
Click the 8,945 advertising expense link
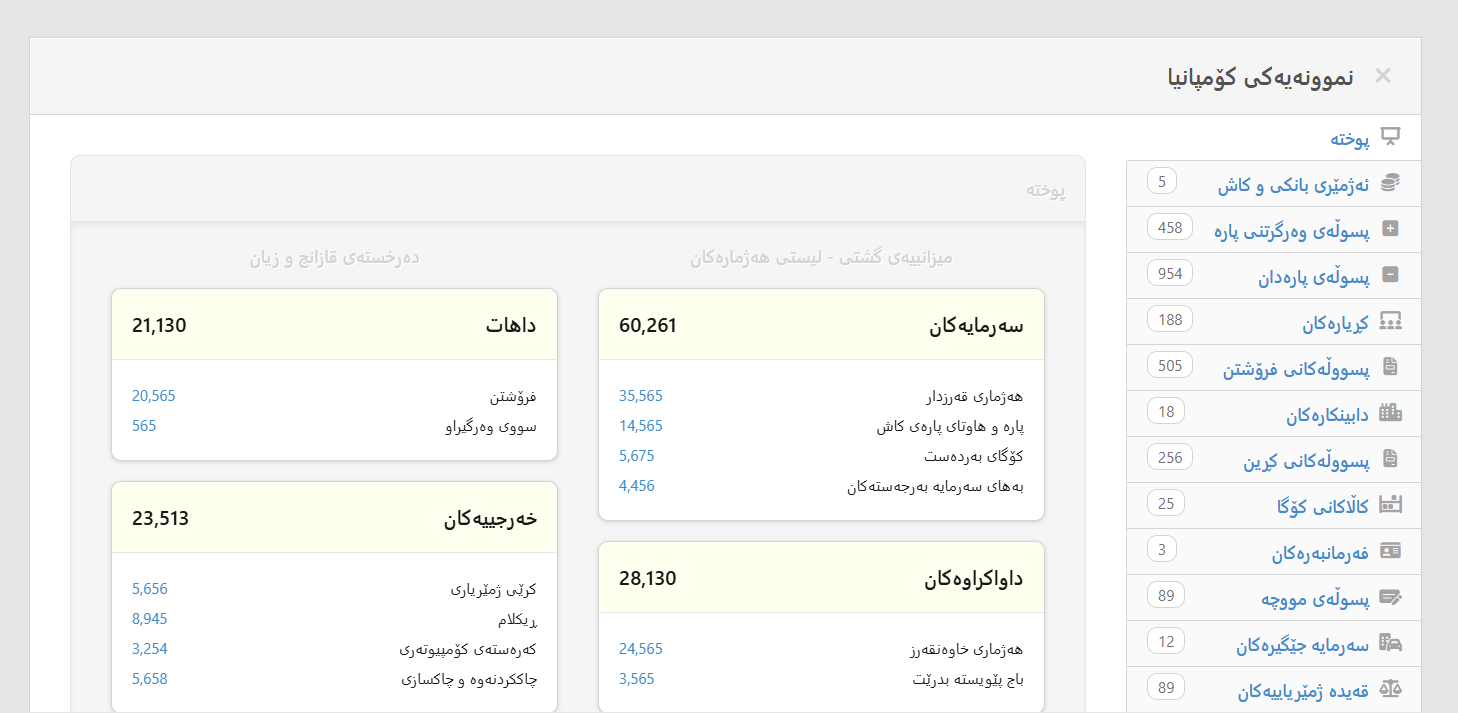(150, 618)
